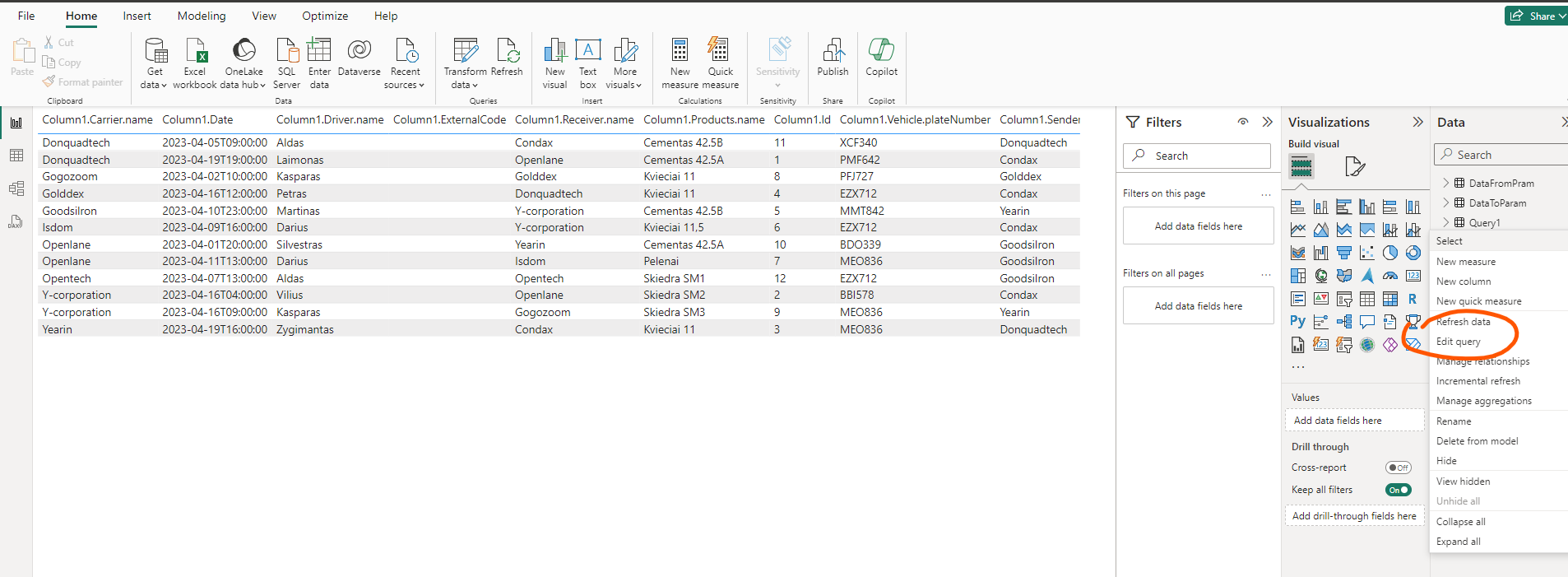
Task: Insert a New visual
Action: (x=554, y=63)
